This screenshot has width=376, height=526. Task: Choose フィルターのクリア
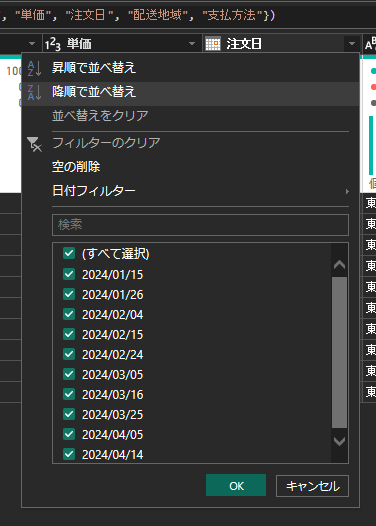click(x=190, y=143)
